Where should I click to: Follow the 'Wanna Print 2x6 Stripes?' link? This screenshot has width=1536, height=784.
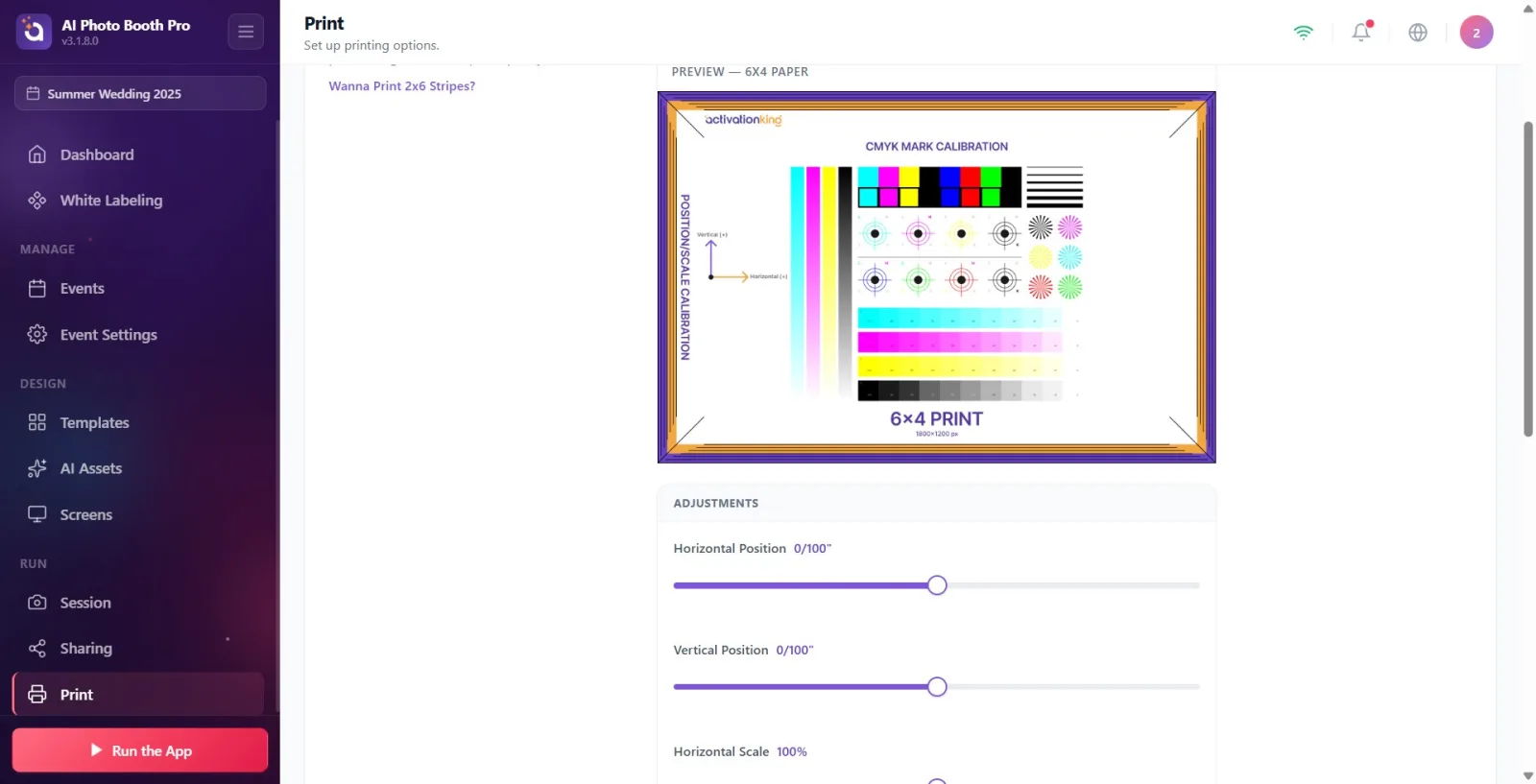tap(402, 86)
